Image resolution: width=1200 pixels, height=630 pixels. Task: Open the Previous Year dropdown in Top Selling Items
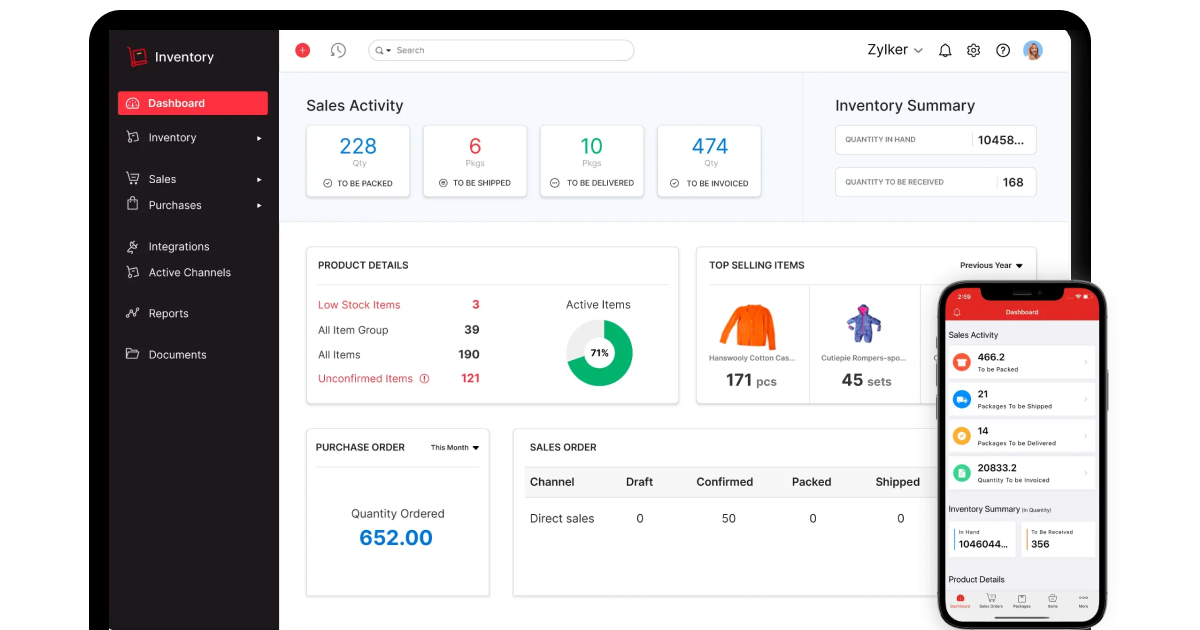pyautogui.click(x=990, y=265)
